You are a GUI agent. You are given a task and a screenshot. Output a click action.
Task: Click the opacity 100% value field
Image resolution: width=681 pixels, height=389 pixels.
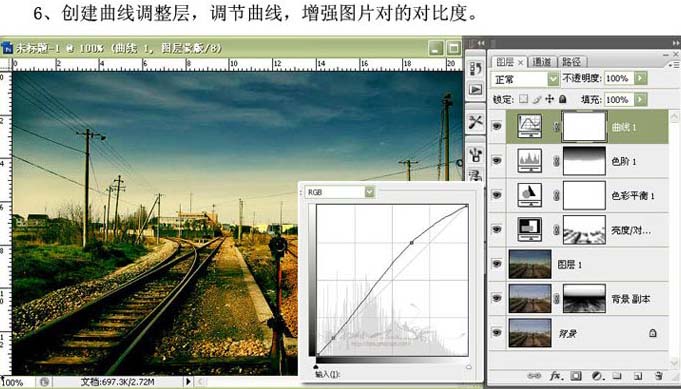pyautogui.click(x=618, y=79)
